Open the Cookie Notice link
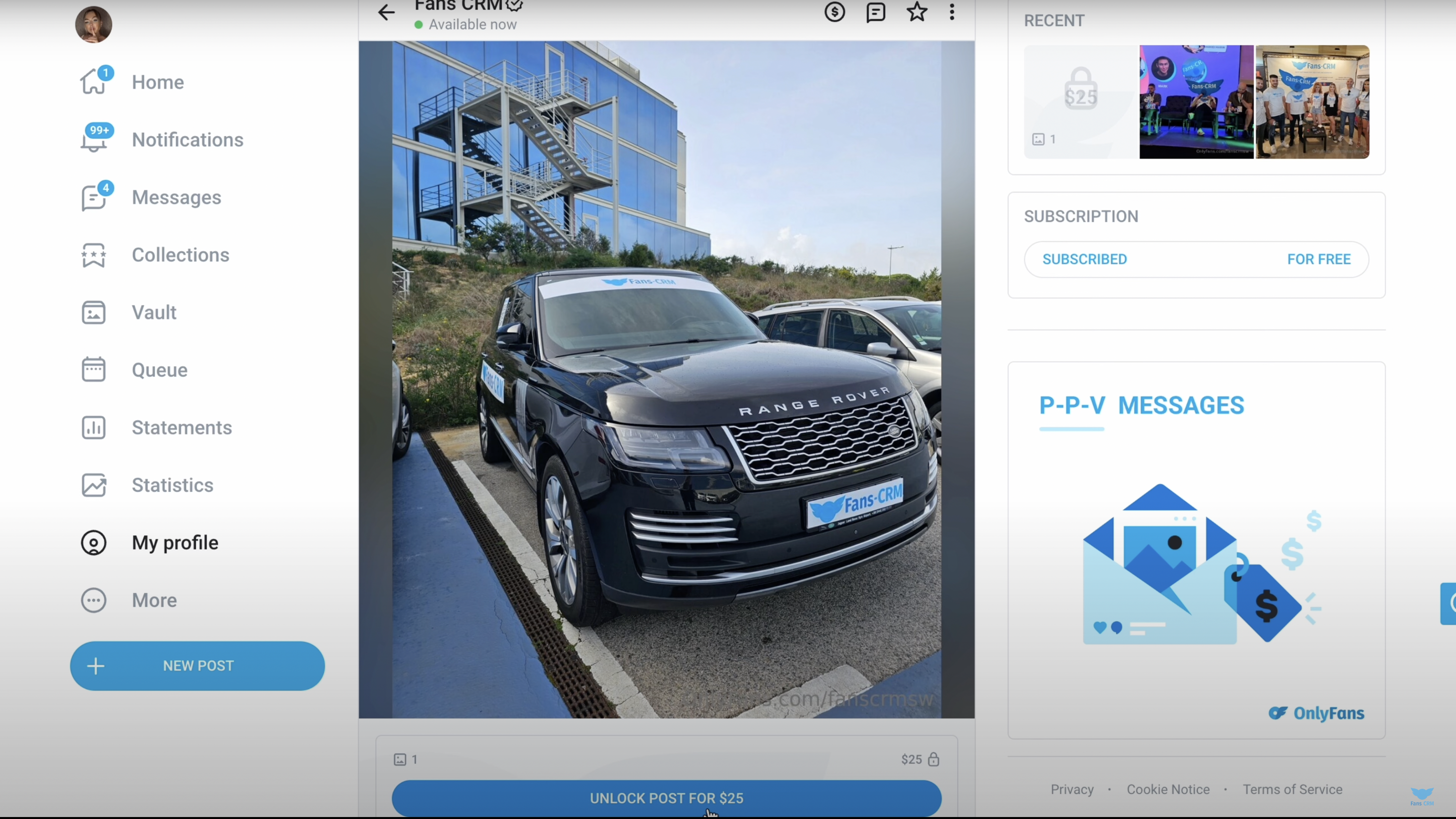The image size is (1456, 819). click(x=1168, y=790)
